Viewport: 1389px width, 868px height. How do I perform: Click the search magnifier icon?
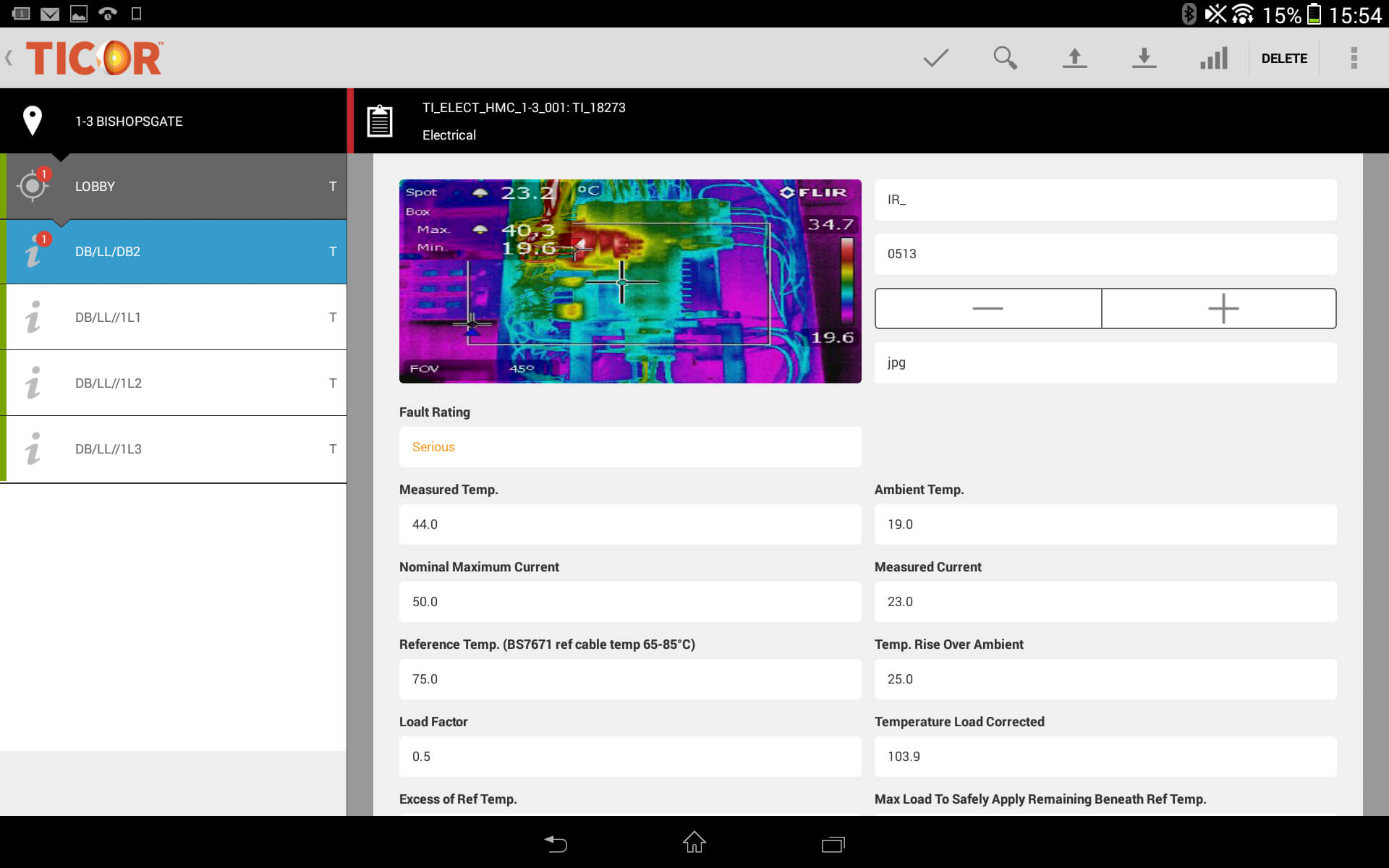pyautogui.click(x=1005, y=58)
